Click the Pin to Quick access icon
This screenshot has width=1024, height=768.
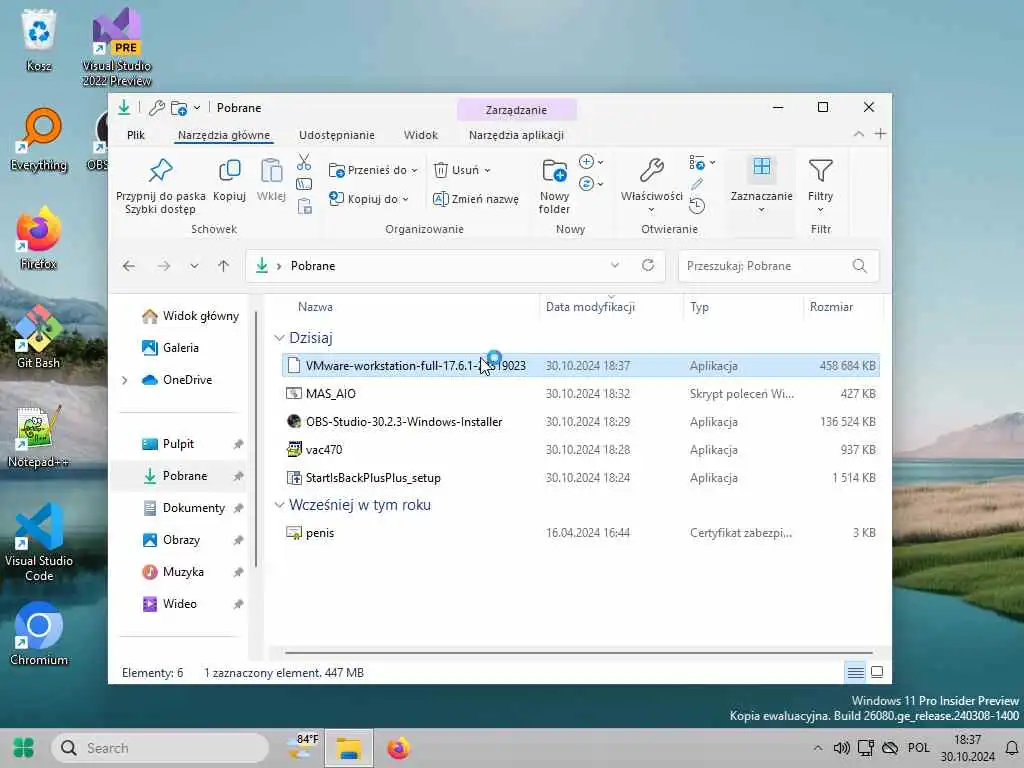[x=161, y=170]
